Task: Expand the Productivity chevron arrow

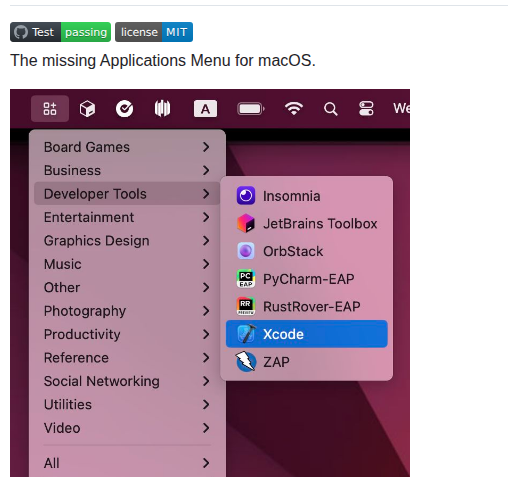Action: click(206, 334)
